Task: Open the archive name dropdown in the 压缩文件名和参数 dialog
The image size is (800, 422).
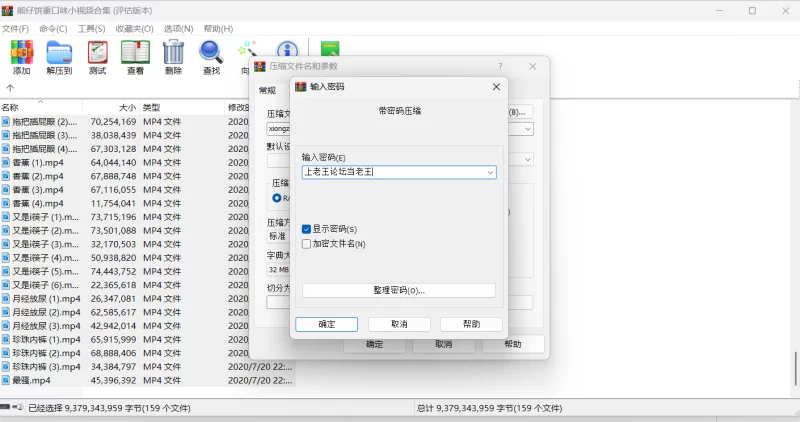Action: tap(528, 129)
